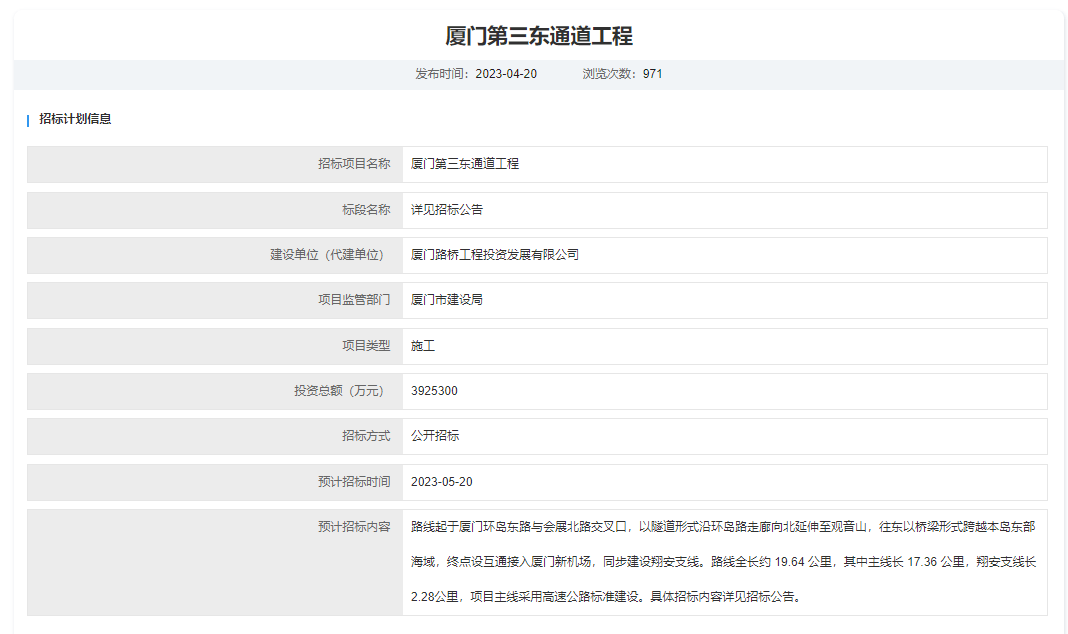The width and height of the screenshot is (1068, 634).
Task: Click the 招标项目名称 label cell
Action: (x=215, y=164)
